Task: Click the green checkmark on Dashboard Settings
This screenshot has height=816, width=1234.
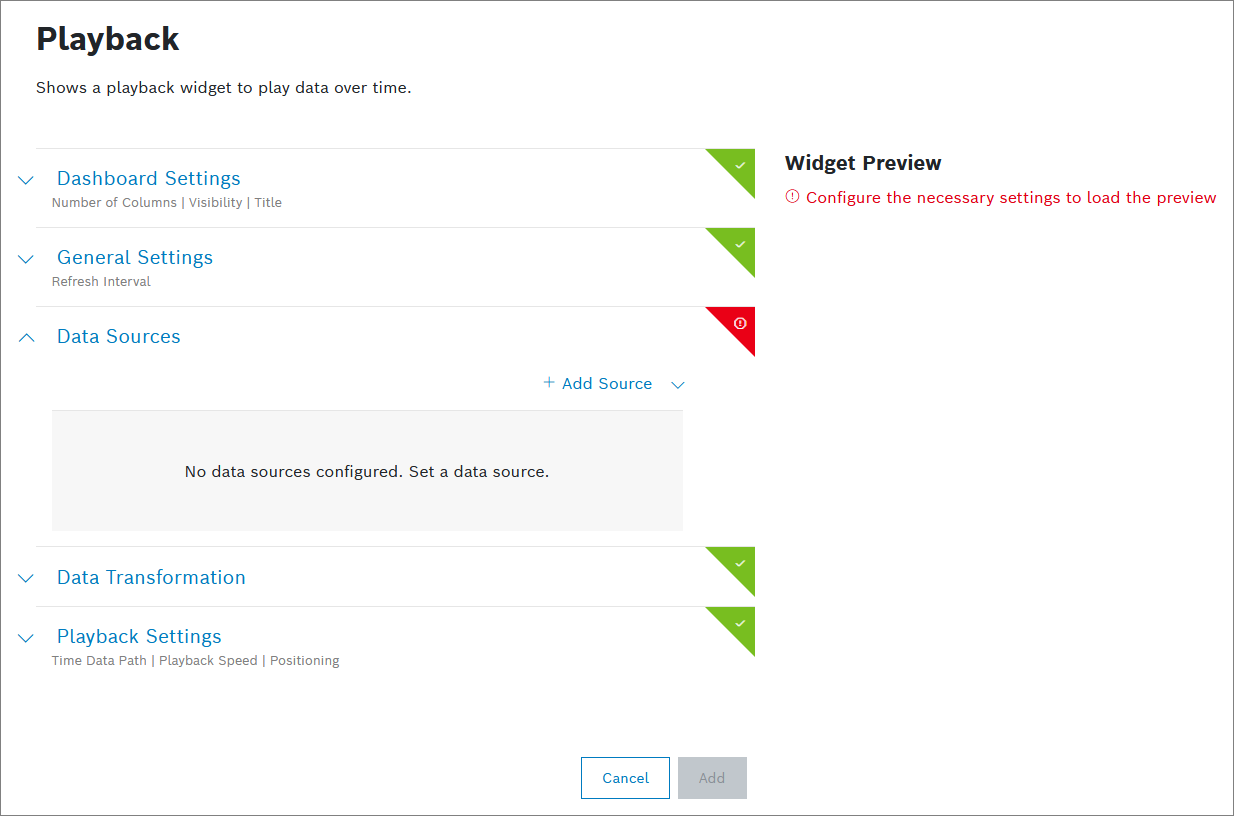Action: coord(740,164)
